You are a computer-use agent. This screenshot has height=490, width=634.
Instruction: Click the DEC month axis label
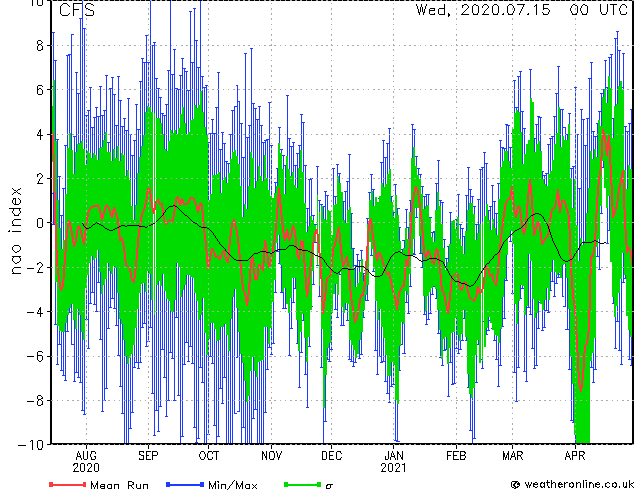332,456
